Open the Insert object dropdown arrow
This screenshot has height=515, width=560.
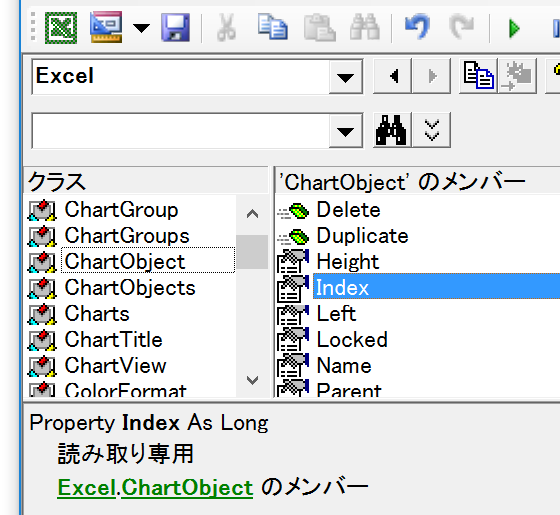tap(141, 28)
